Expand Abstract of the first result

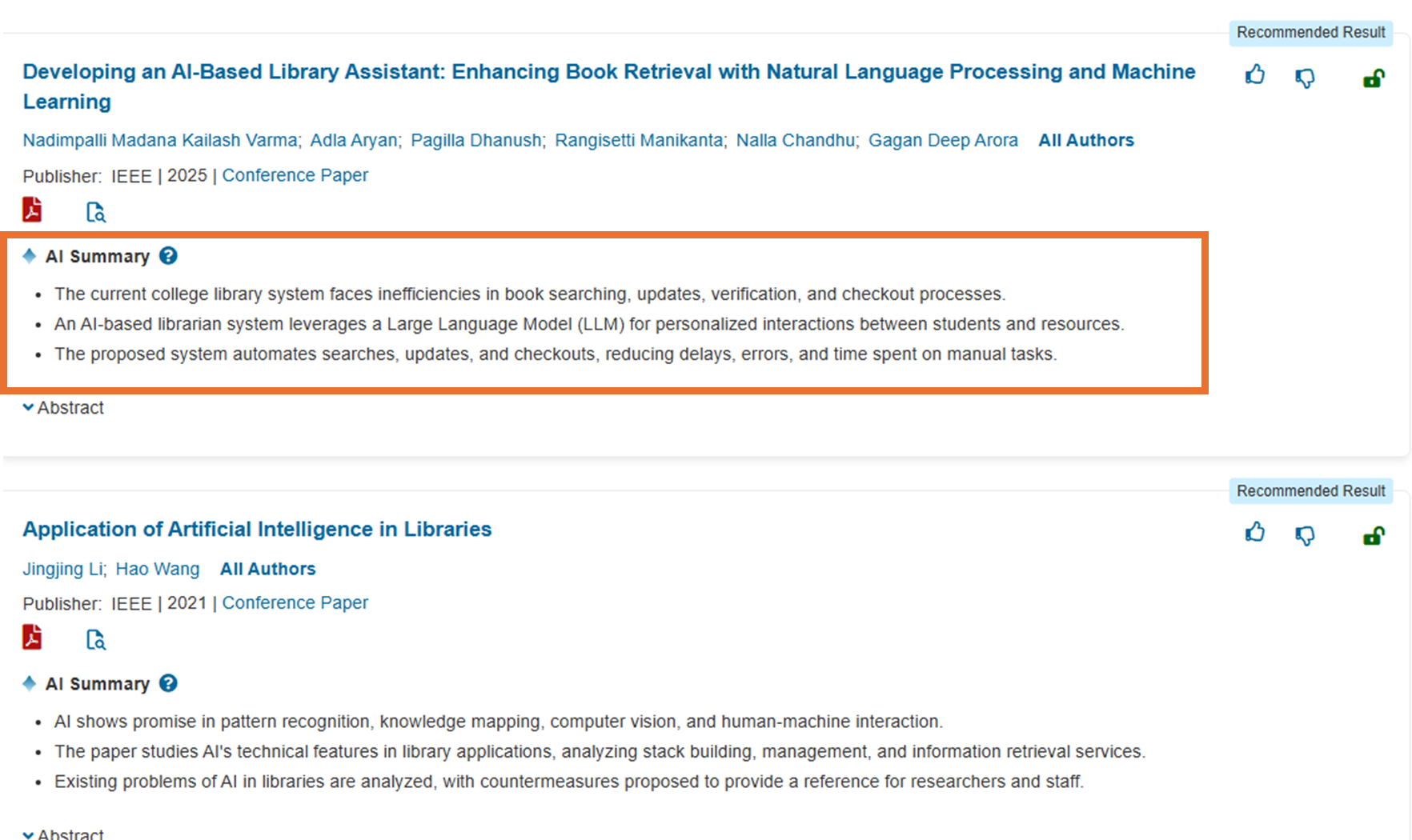(x=63, y=408)
